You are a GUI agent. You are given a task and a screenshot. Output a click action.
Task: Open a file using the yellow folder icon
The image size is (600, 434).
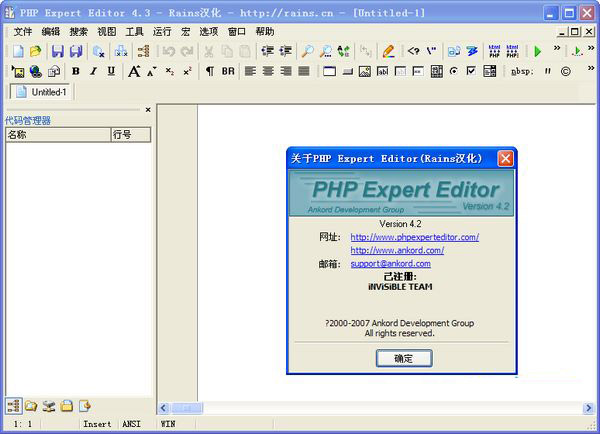point(36,51)
